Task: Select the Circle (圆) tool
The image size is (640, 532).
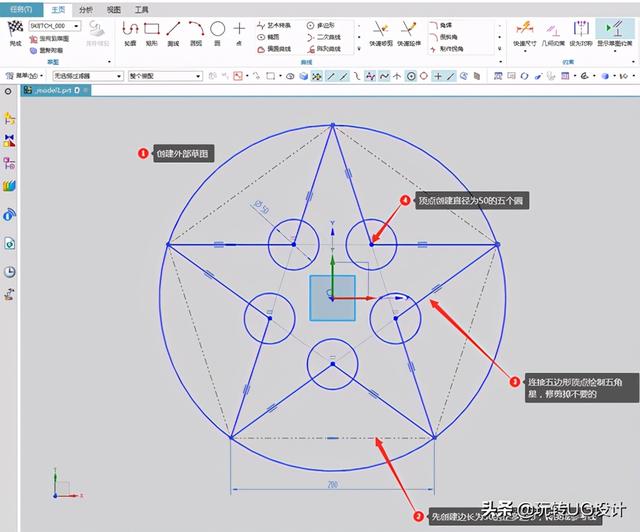Action: (x=218, y=33)
